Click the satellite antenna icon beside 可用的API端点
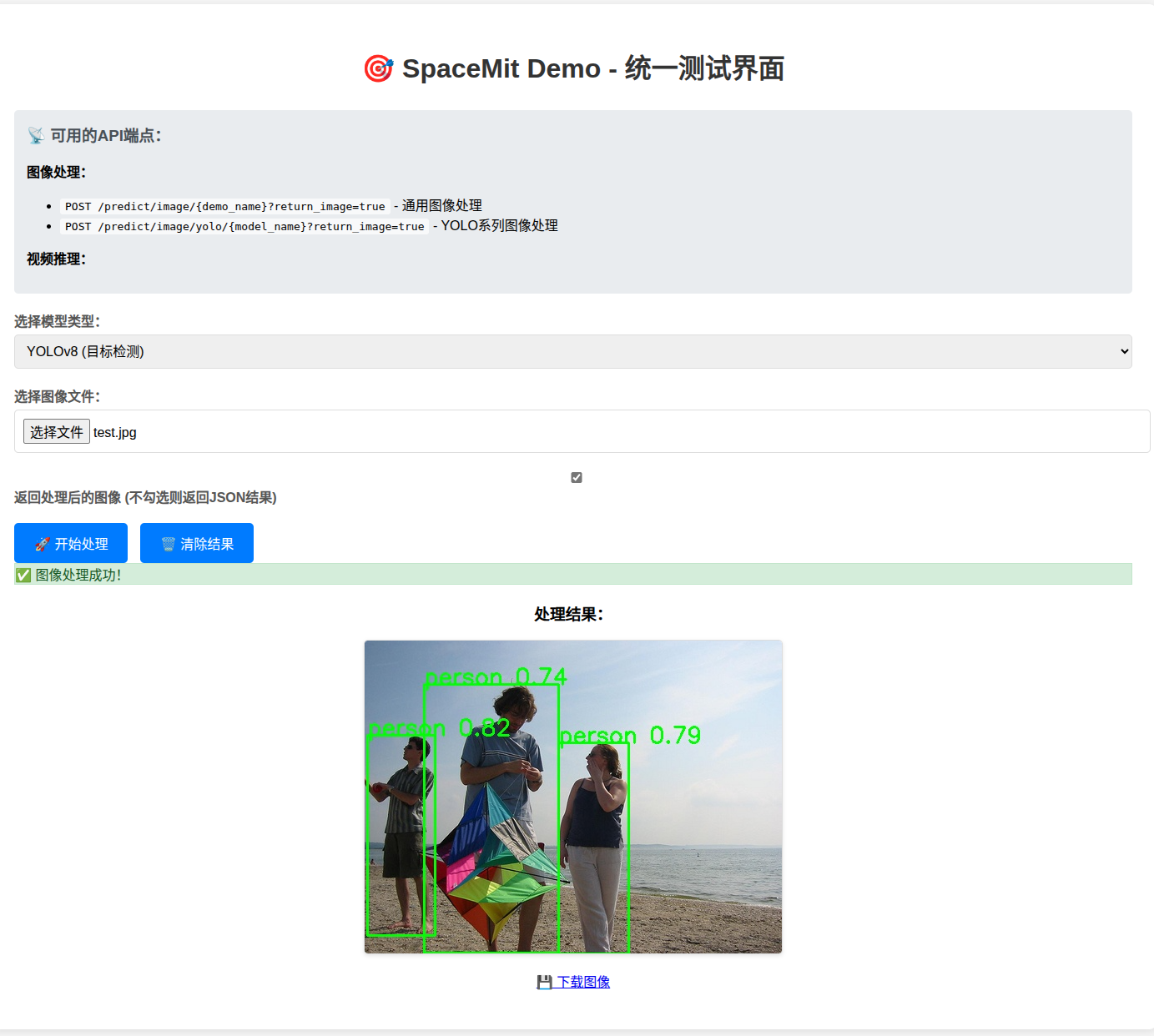Image resolution: width=1154 pixels, height=1036 pixels. (x=36, y=135)
